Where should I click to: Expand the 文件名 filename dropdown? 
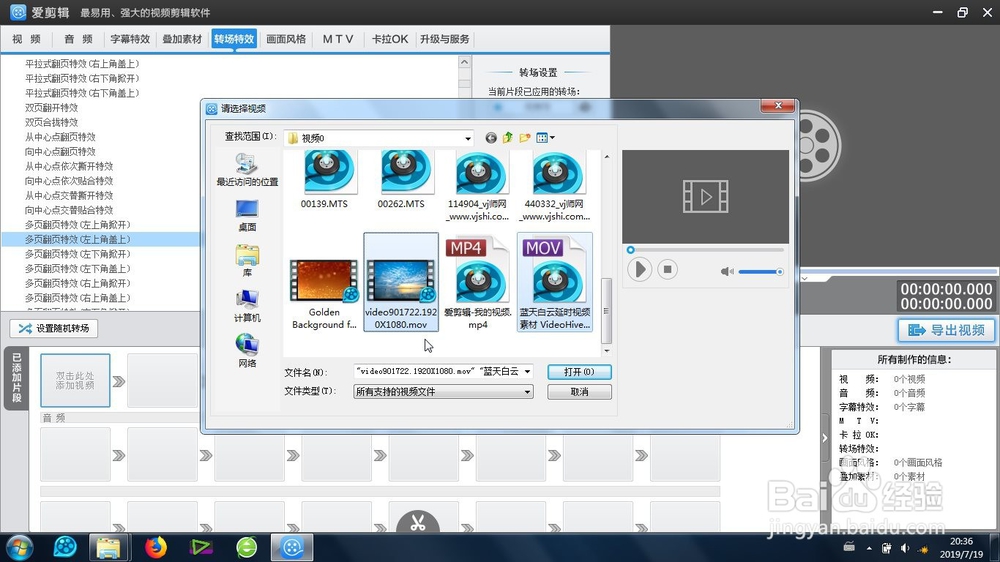point(527,371)
